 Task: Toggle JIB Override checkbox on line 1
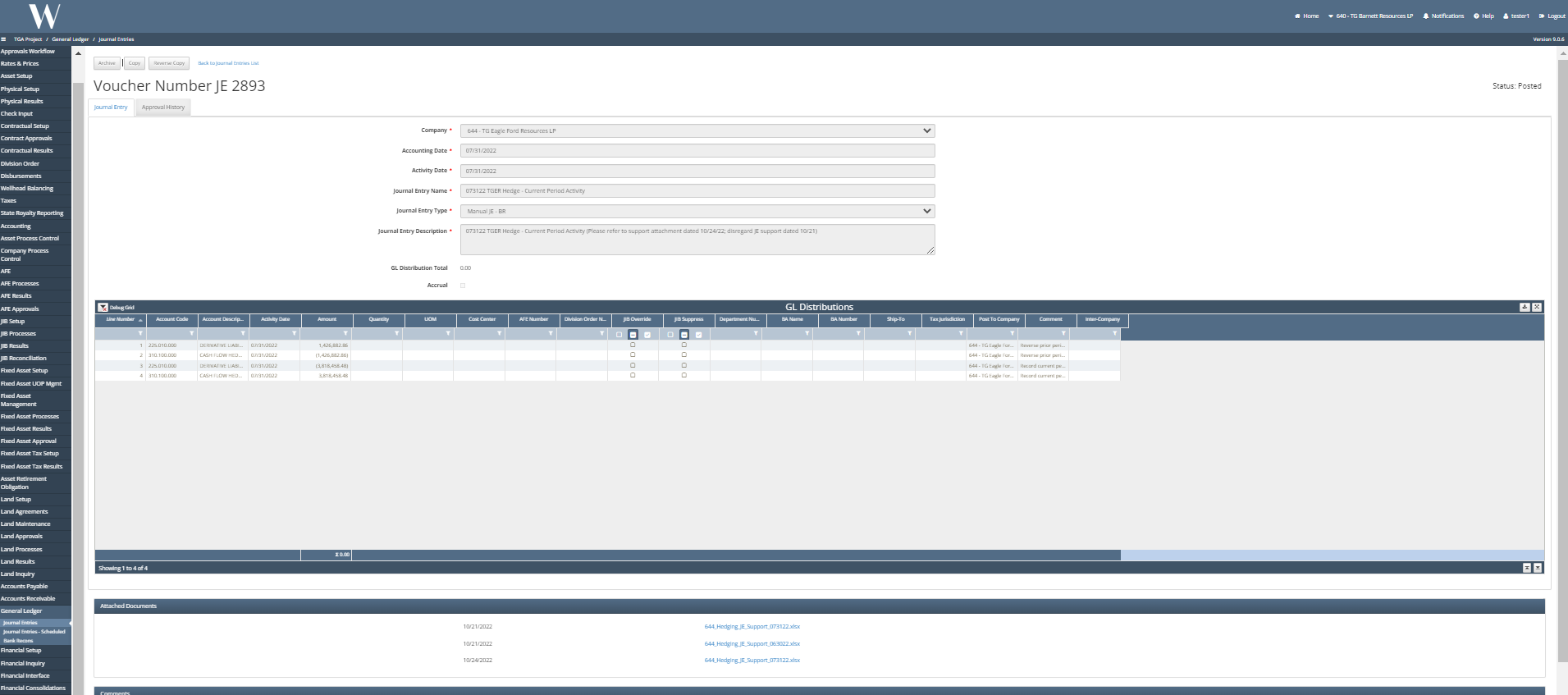[633, 345]
